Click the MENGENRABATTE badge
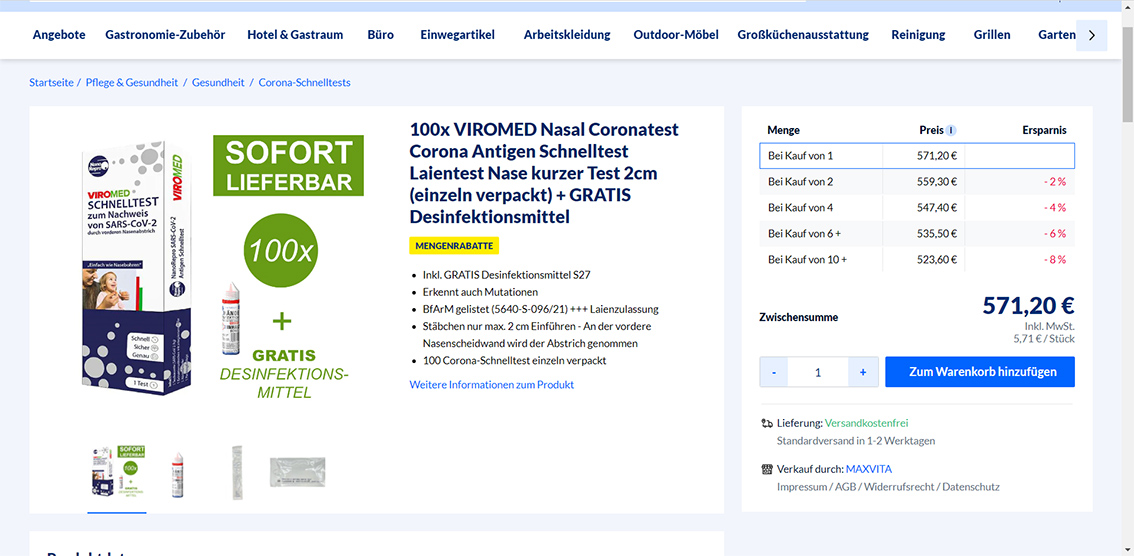Image resolution: width=1134 pixels, height=556 pixels. 454,246
